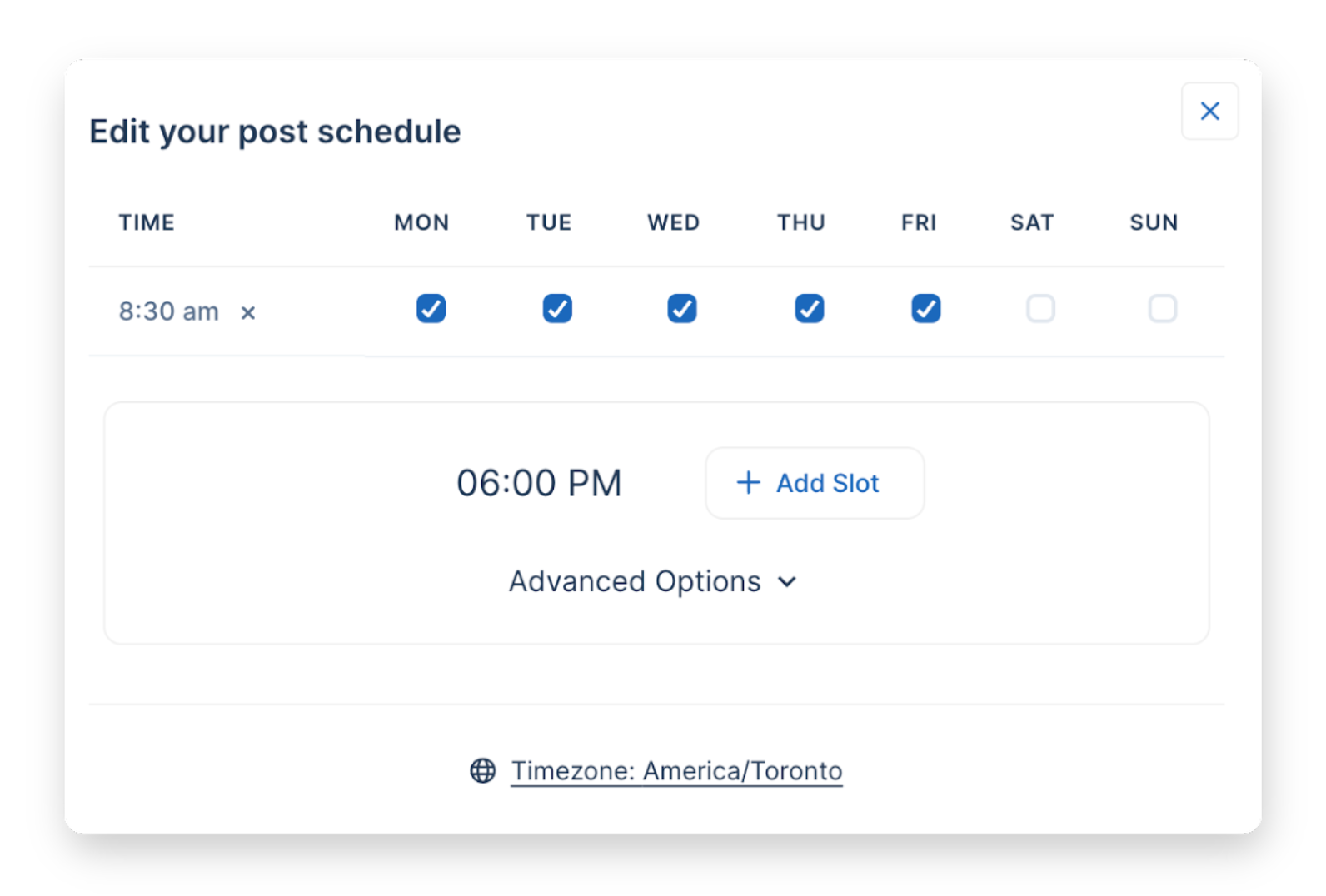Image resolution: width=1326 pixels, height=896 pixels.
Task: Click the TIME column header
Action: pos(147,222)
